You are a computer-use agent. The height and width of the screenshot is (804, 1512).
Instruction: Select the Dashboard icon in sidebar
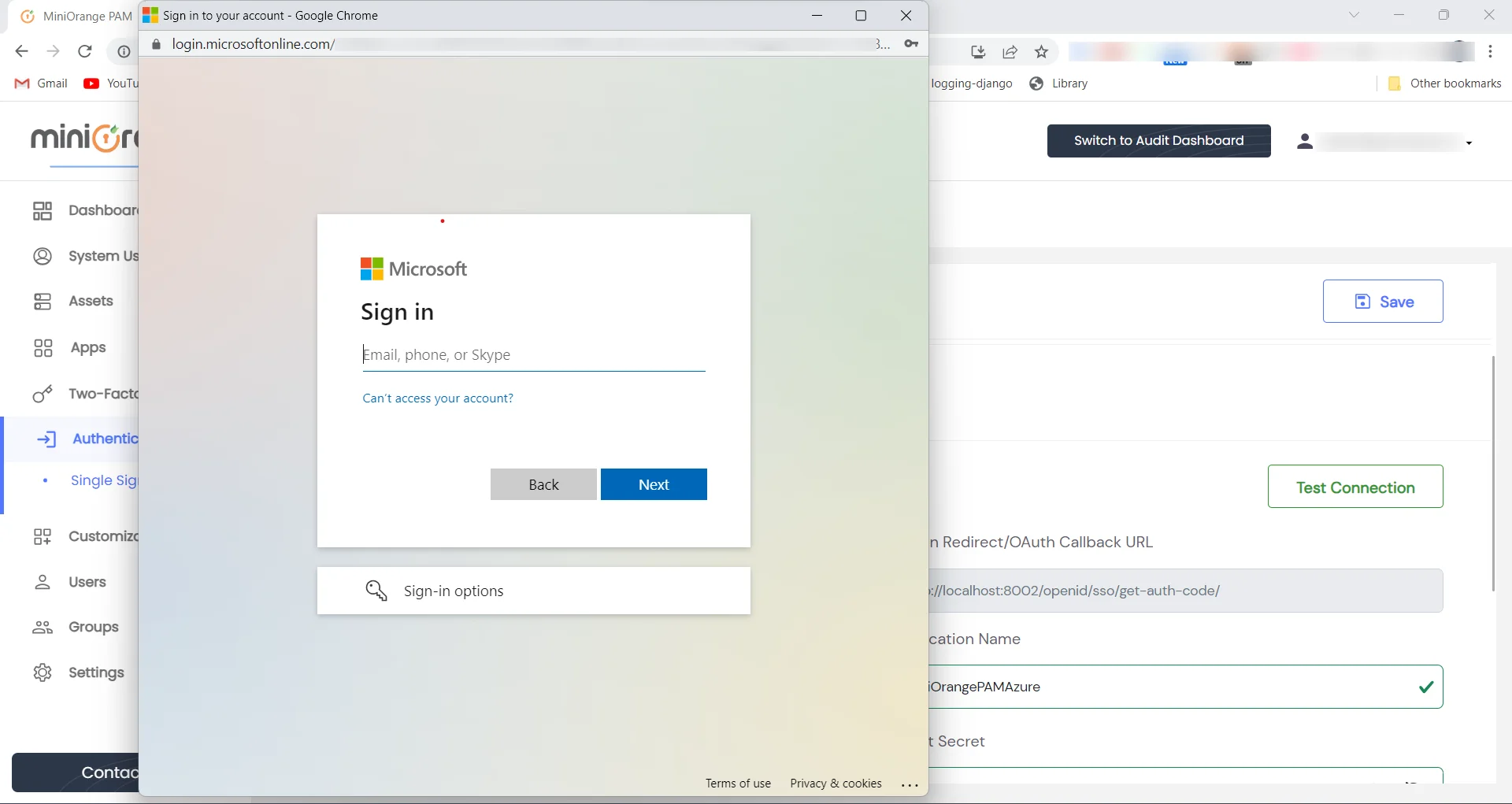pyautogui.click(x=43, y=211)
